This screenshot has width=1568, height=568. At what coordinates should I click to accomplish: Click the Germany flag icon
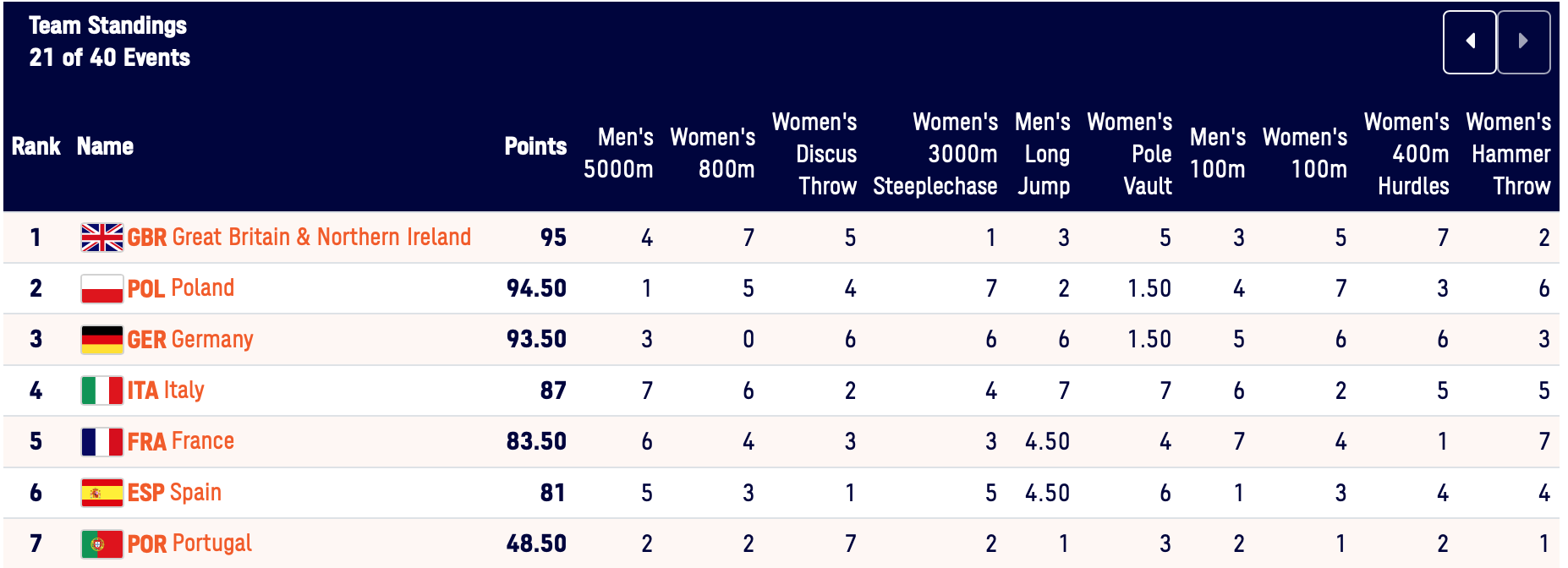click(x=101, y=340)
